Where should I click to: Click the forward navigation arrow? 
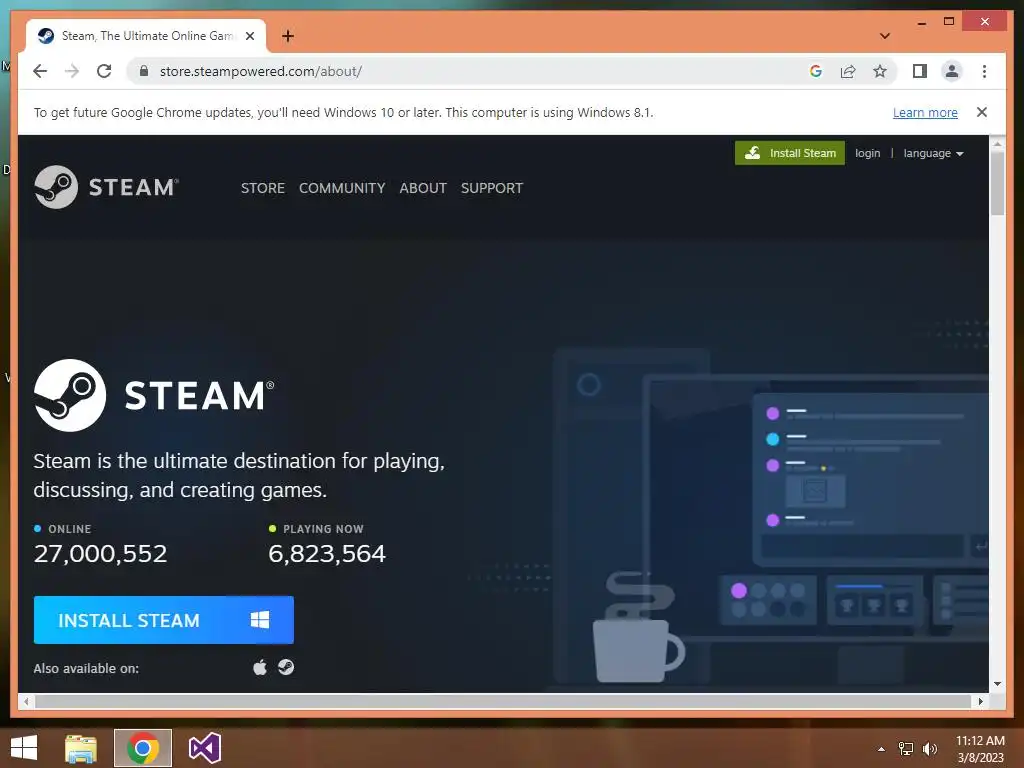[72, 71]
